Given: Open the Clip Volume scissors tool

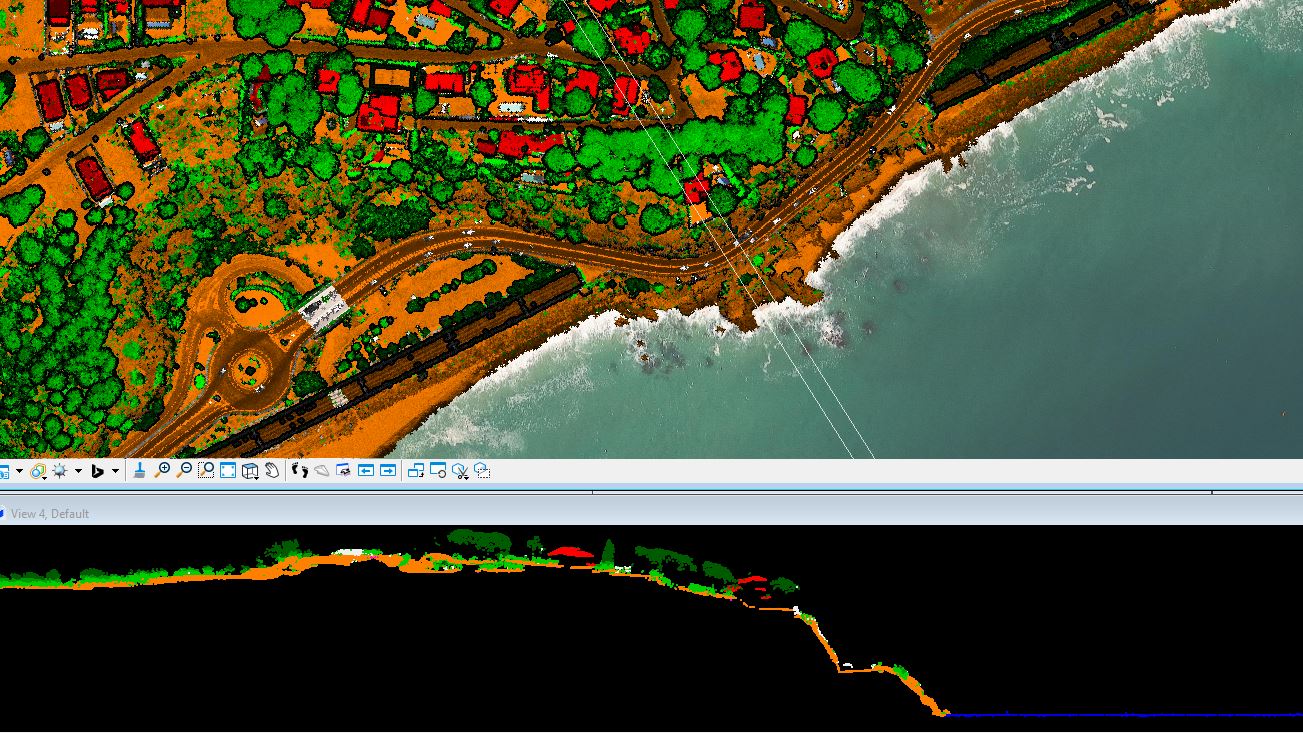Looking at the screenshot, I should tap(460, 471).
